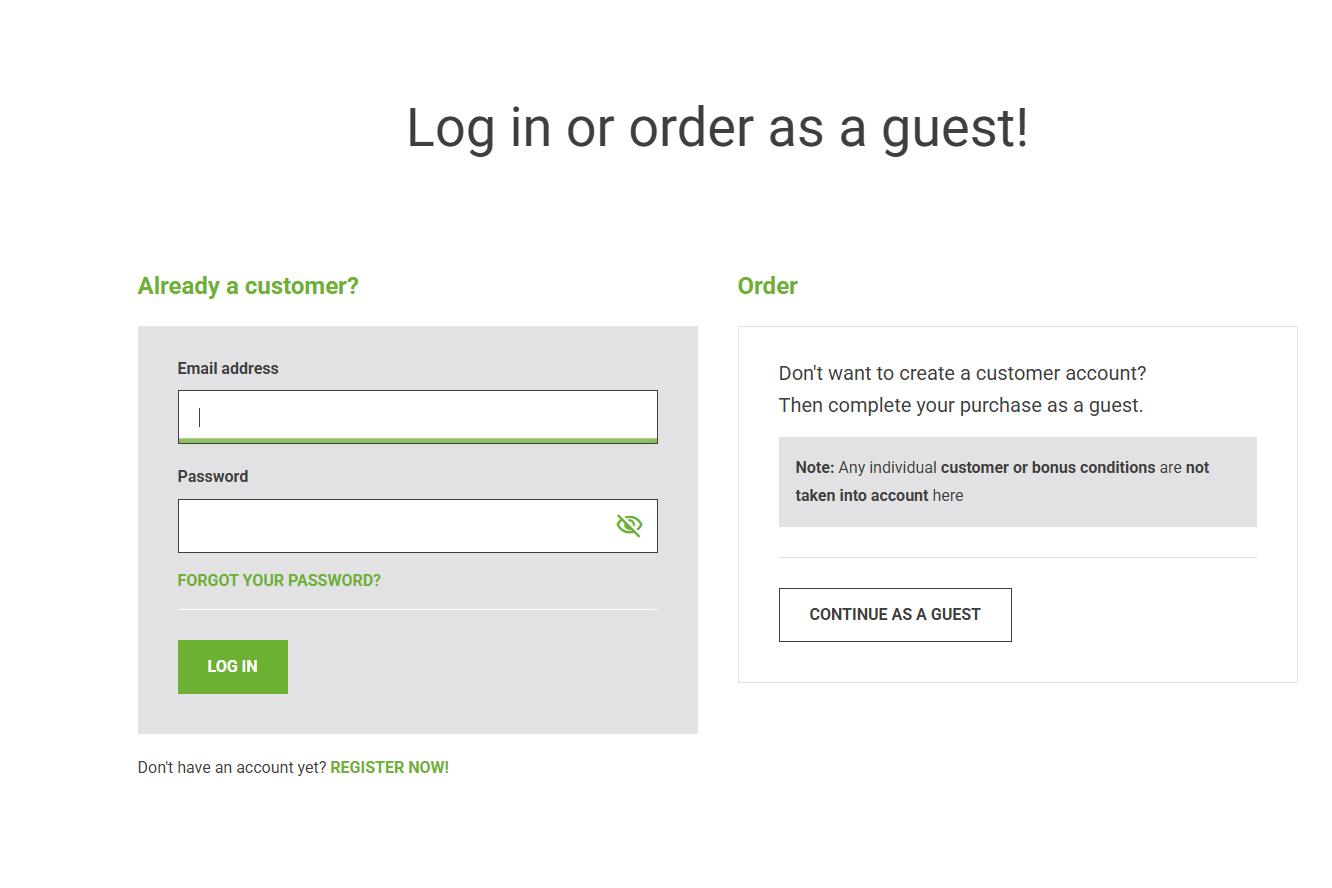Choose Continue as a Guest
This screenshot has height=888, width=1332.
pyautogui.click(x=895, y=615)
